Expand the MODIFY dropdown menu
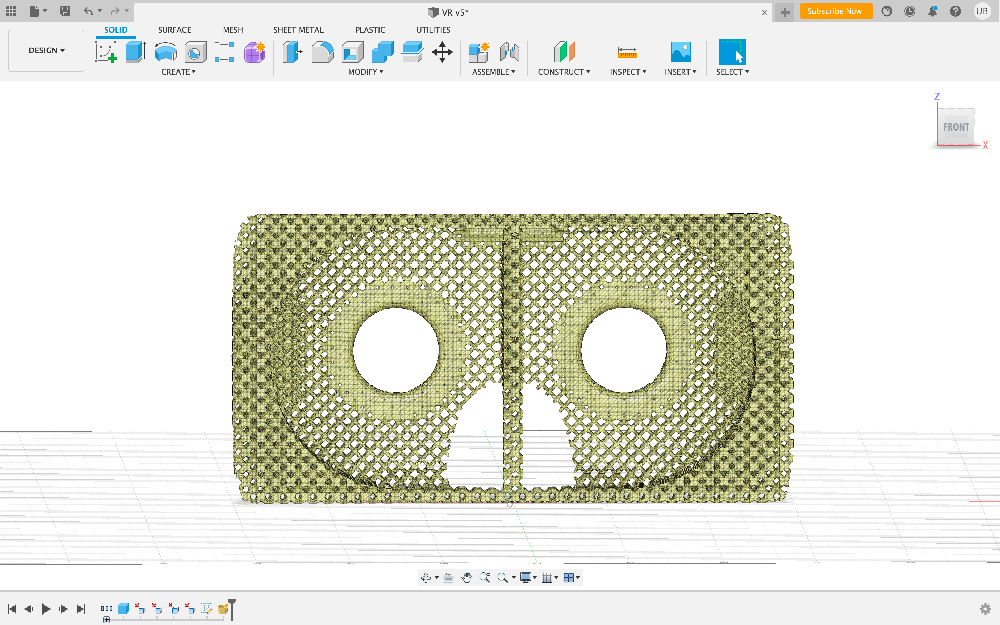 tap(365, 72)
